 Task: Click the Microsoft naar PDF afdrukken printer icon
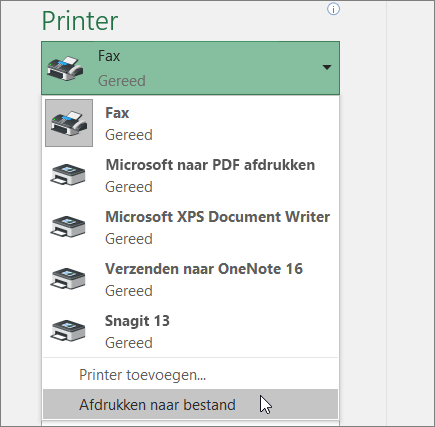[68, 175]
